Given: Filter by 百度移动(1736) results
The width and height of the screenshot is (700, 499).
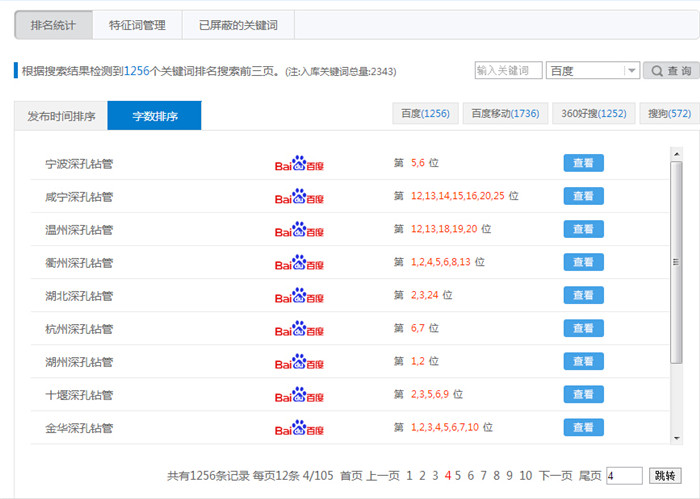Looking at the screenshot, I should coord(505,114).
